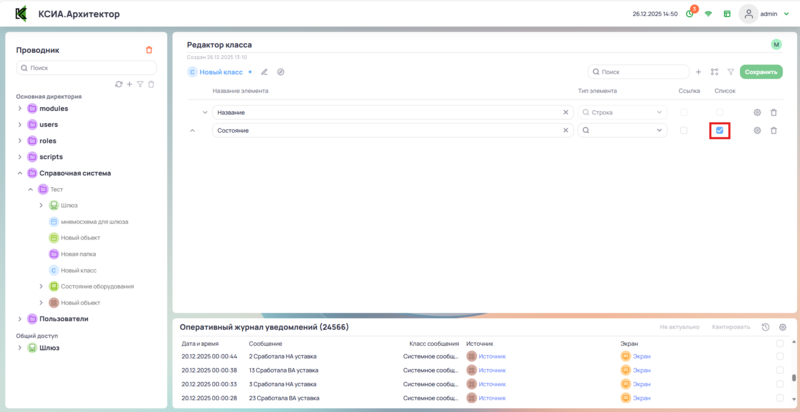Click the pencil icon next to Новый класс
The height and width of the screenshot is (412, 800).
[x=265, y=72]
